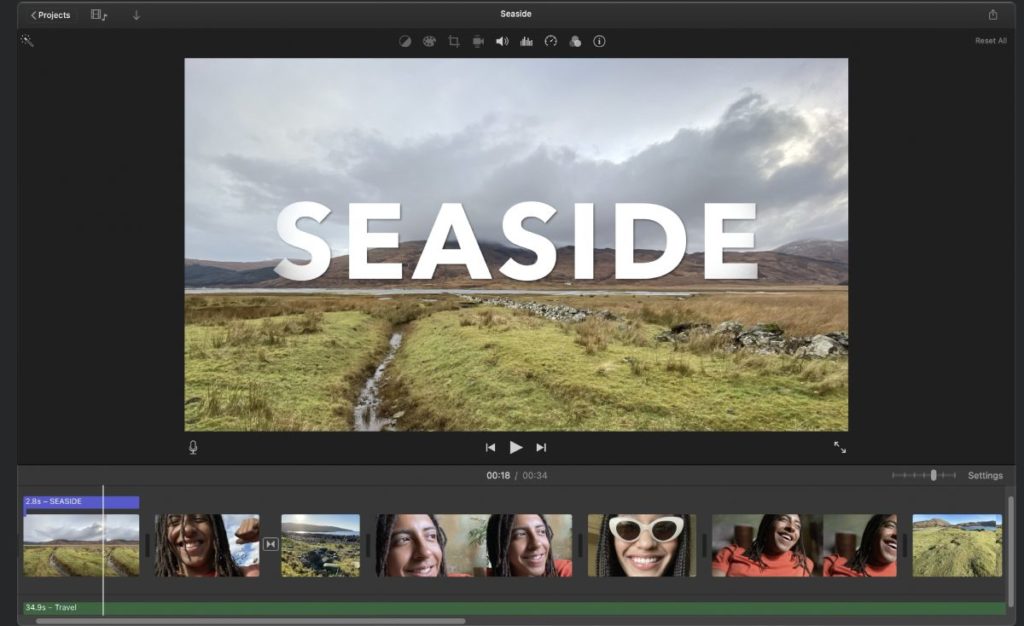Open noise reduction and equalizer tool
Screen dimensions: 1024x626
click(526, 41)
